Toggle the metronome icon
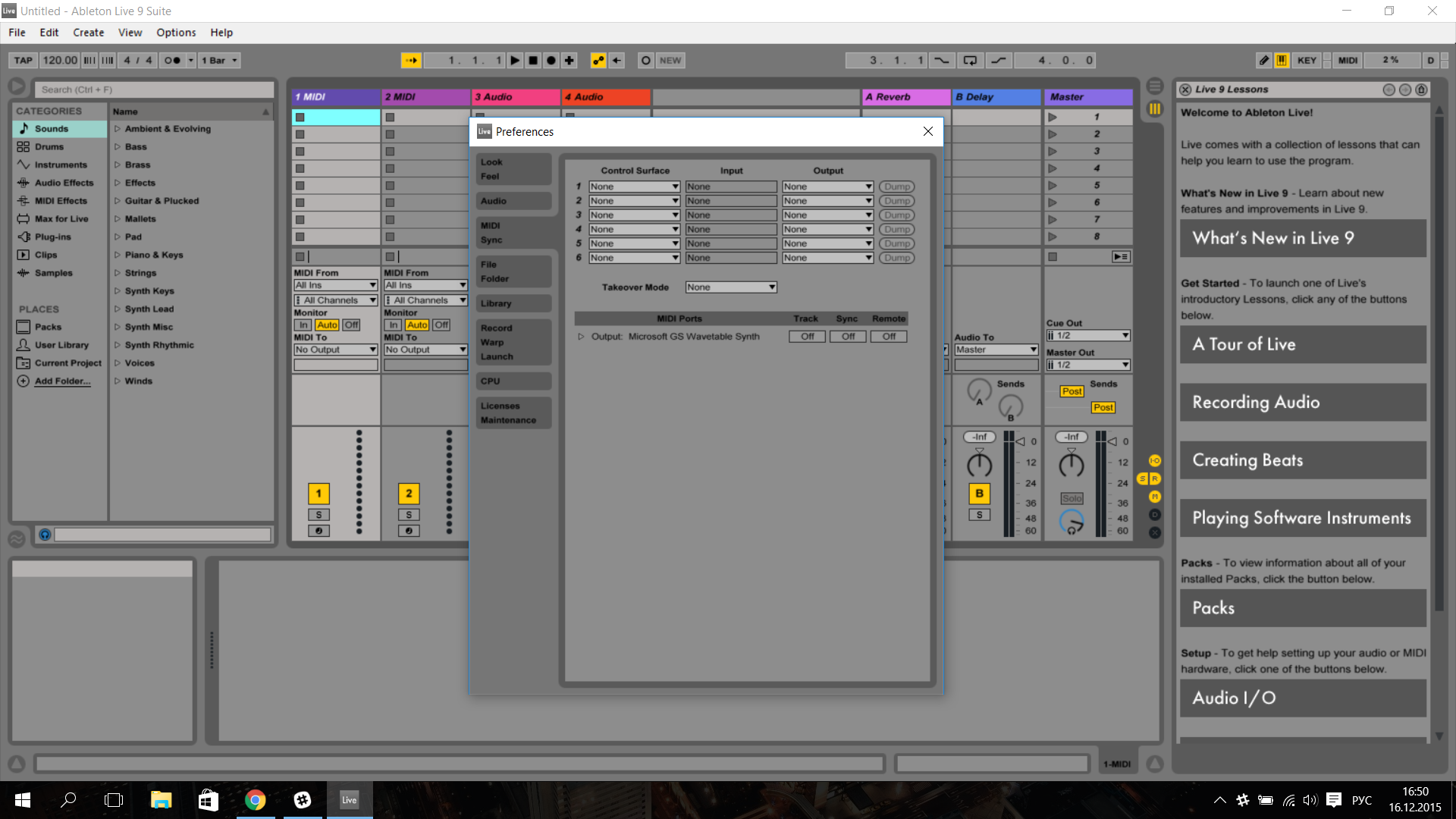The height and width of the screenshot is (819, 1456). point(173,61)
